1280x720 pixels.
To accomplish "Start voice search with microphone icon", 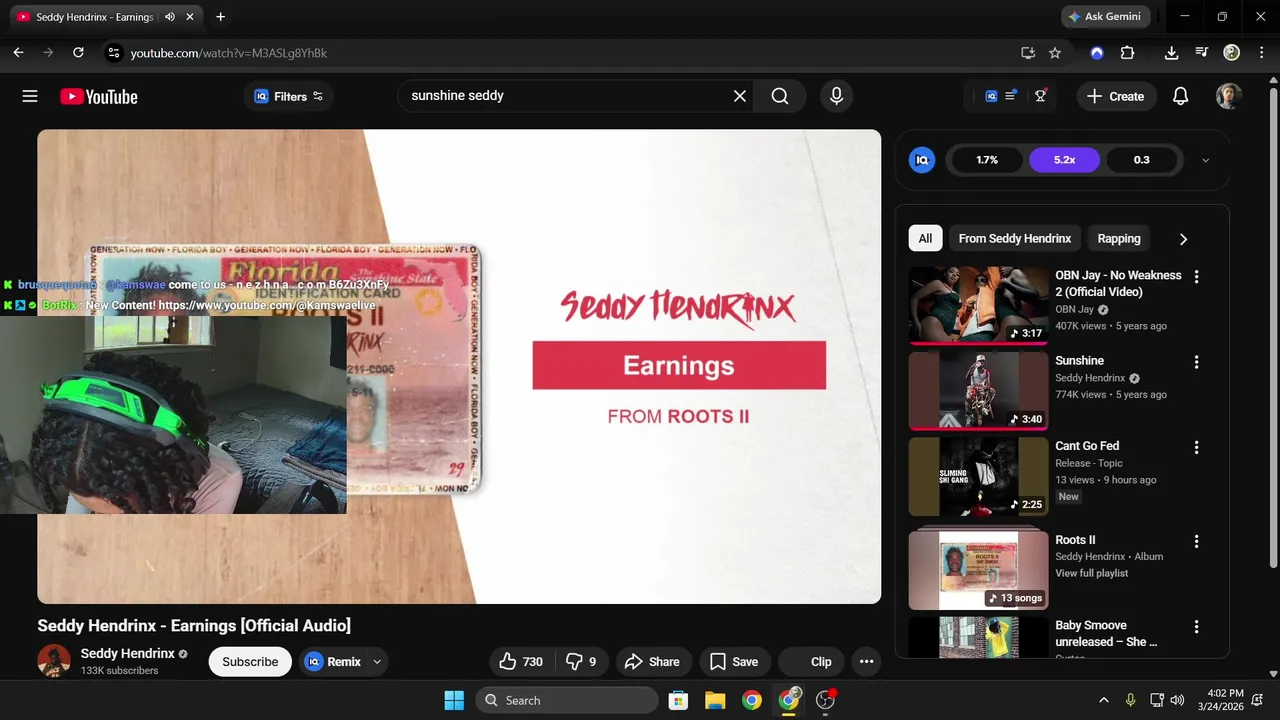I will [x=836, y=96].
